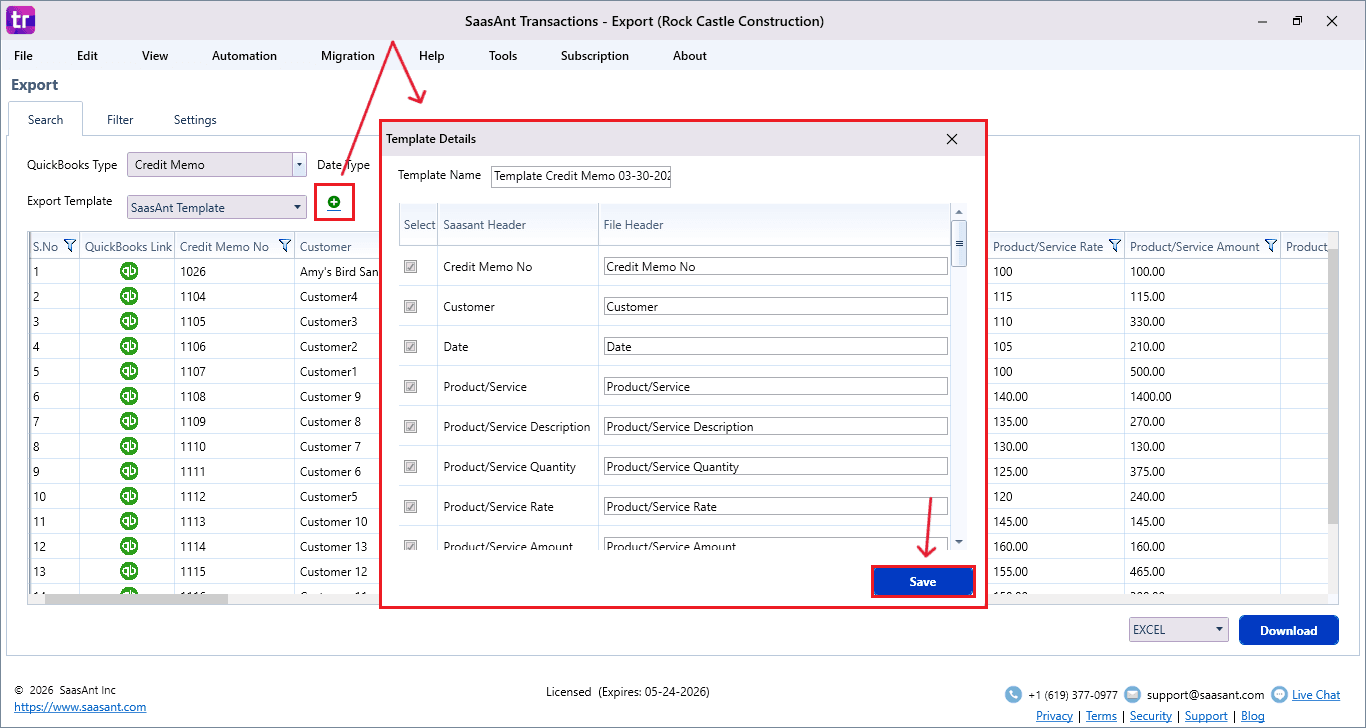
Task: Open QuickBooks link for credit memo 1105
Action: (x=129, y=321)
